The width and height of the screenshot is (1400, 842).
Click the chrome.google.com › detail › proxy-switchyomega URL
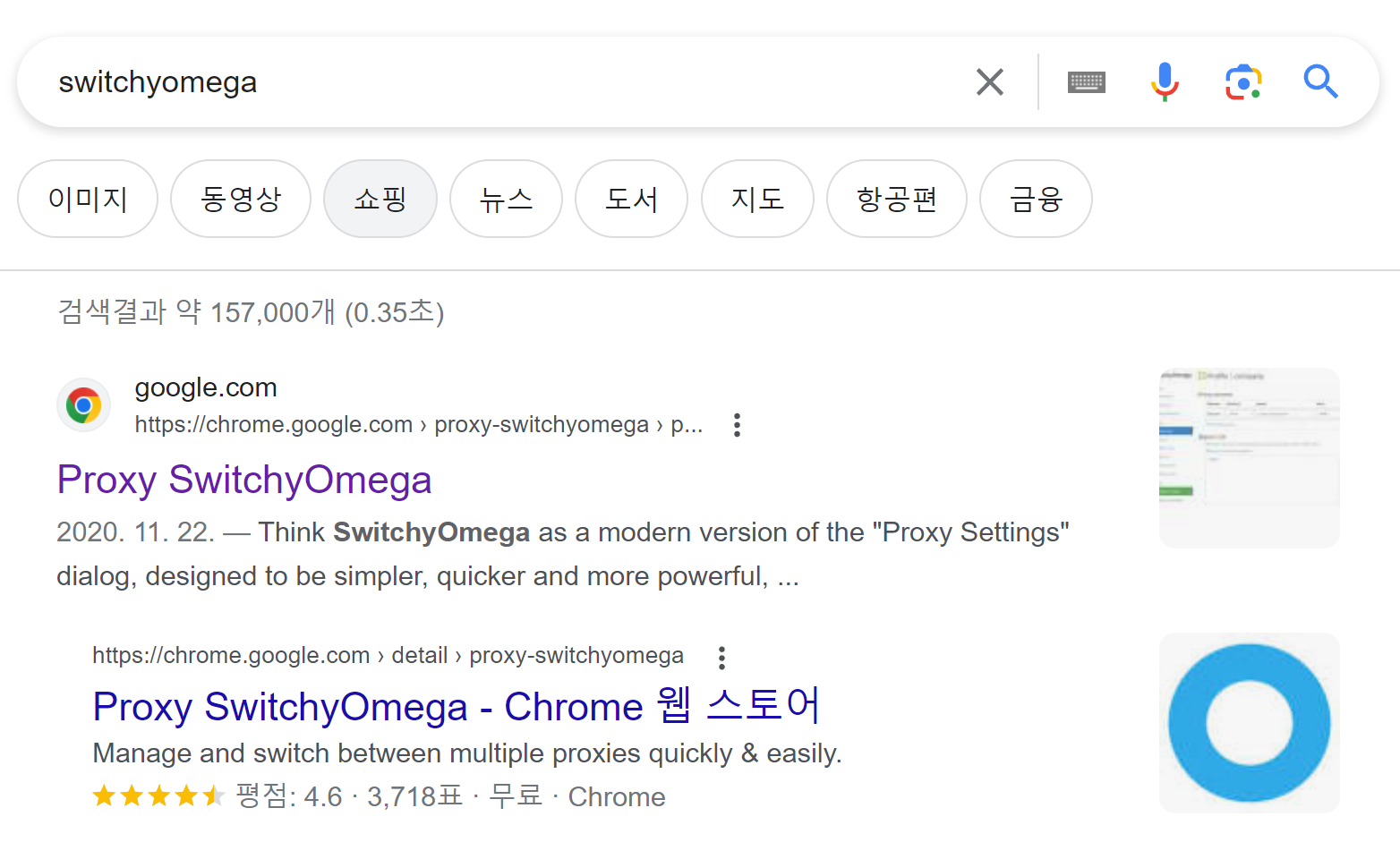point(388,656)
